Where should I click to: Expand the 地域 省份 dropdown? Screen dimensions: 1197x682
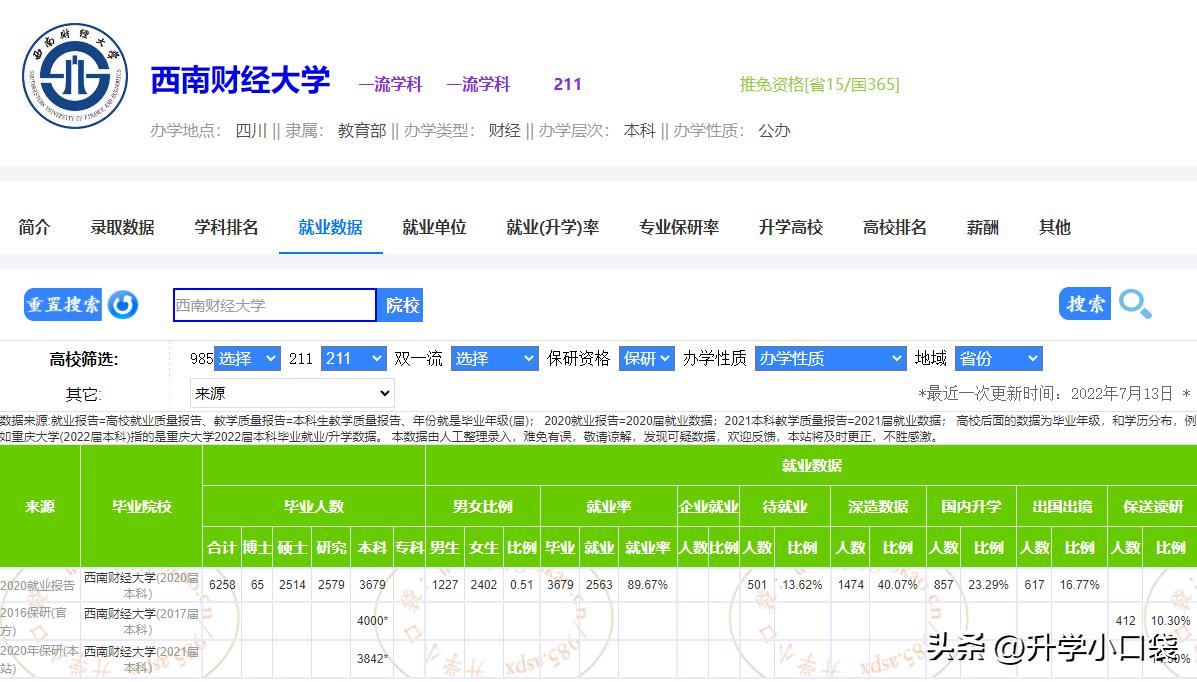pos(998,357)
